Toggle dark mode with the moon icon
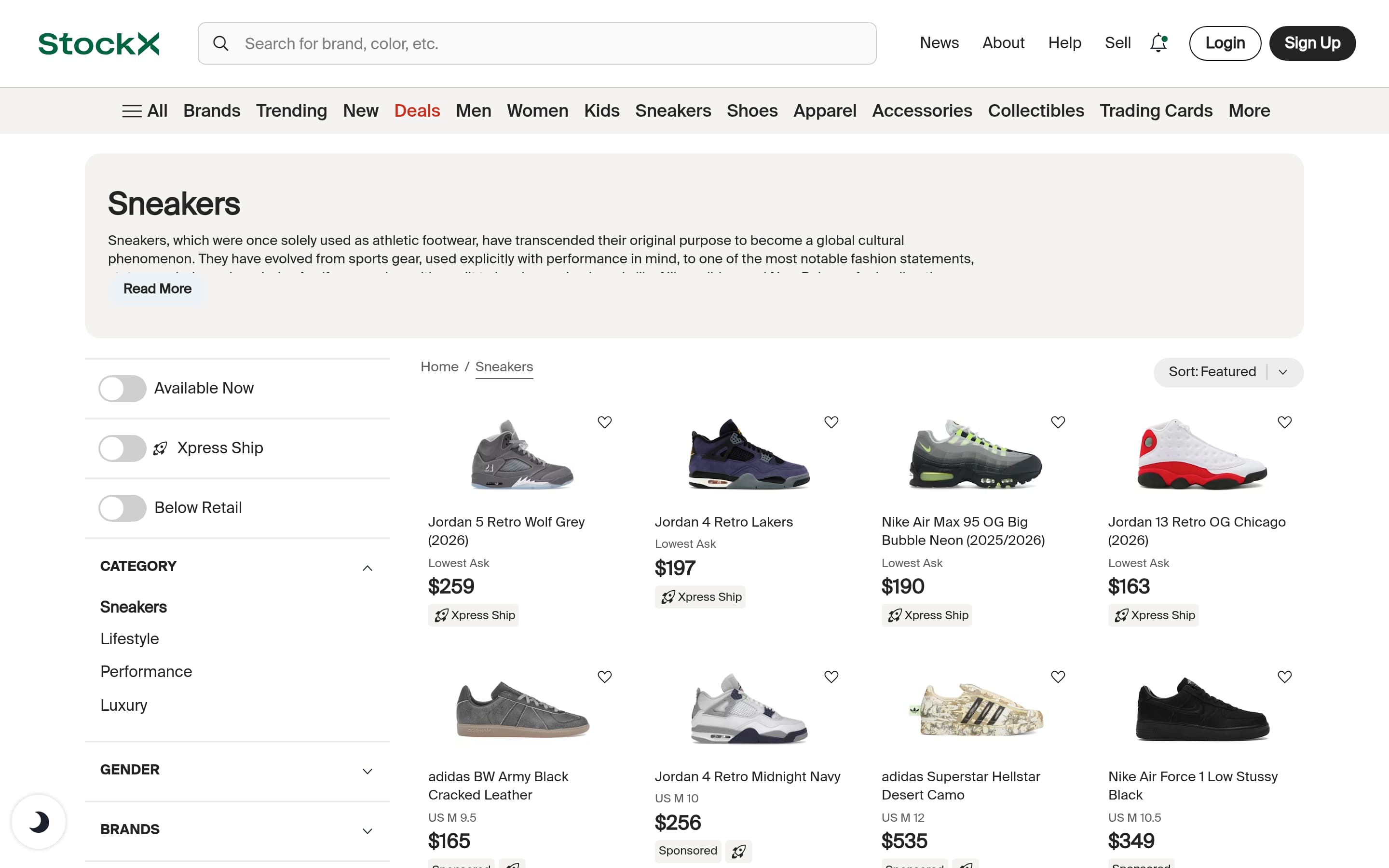 coord(38,821)
